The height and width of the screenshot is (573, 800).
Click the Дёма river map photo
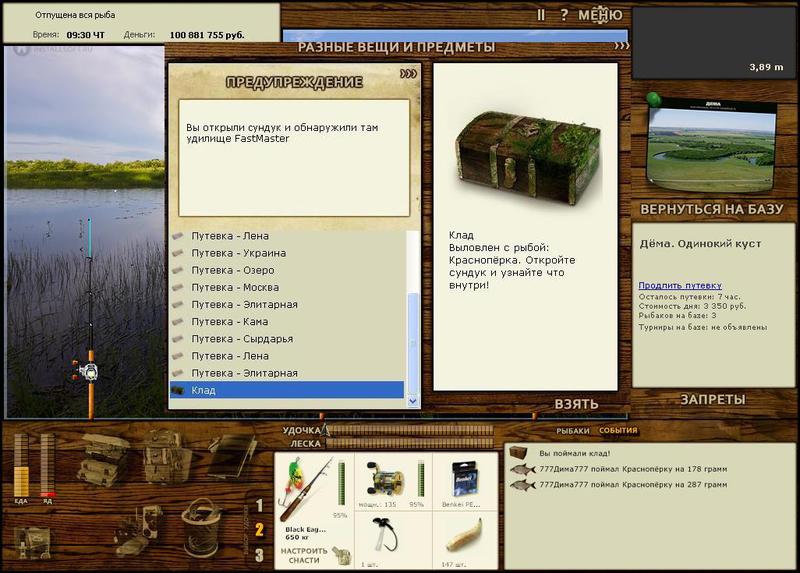[x=712, y=145]
